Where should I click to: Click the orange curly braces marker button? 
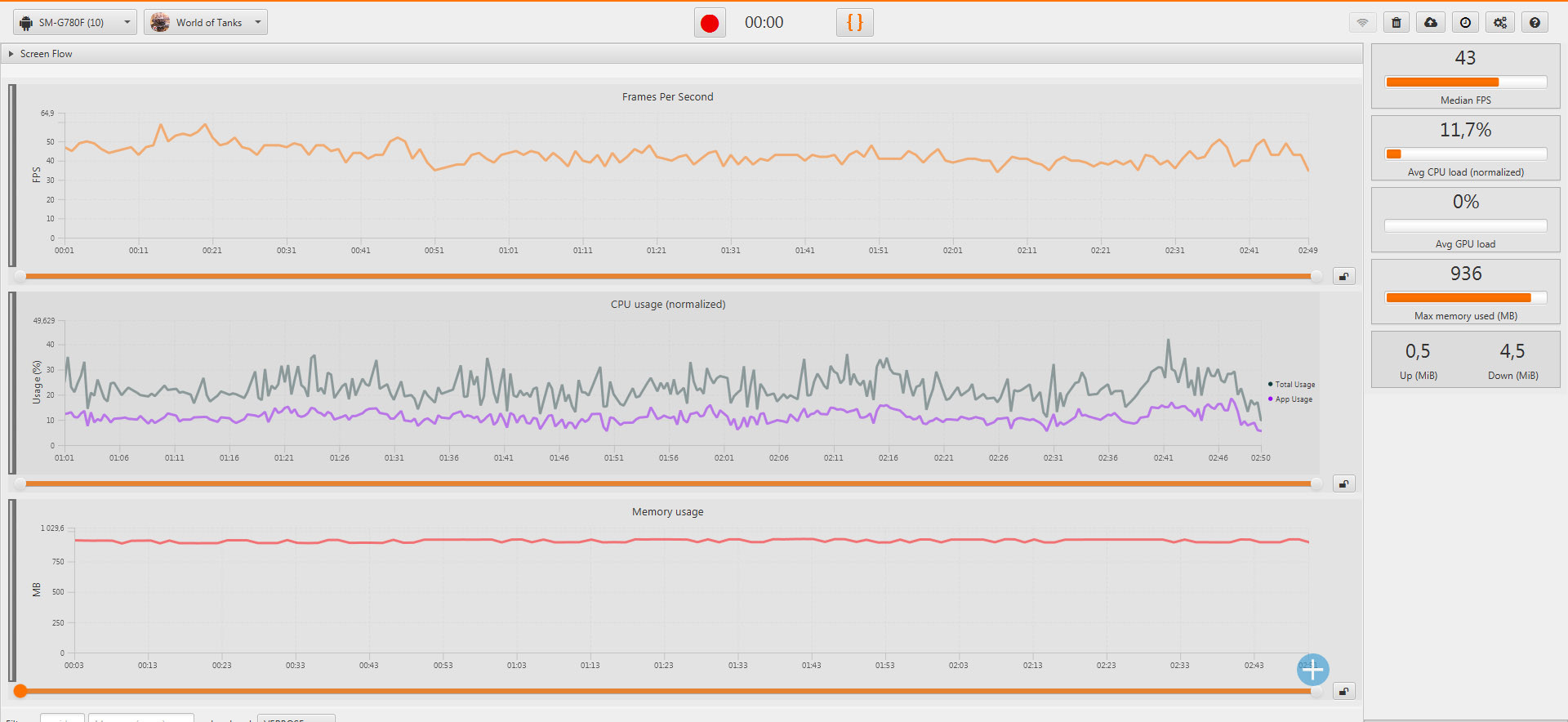click(854, 23)
